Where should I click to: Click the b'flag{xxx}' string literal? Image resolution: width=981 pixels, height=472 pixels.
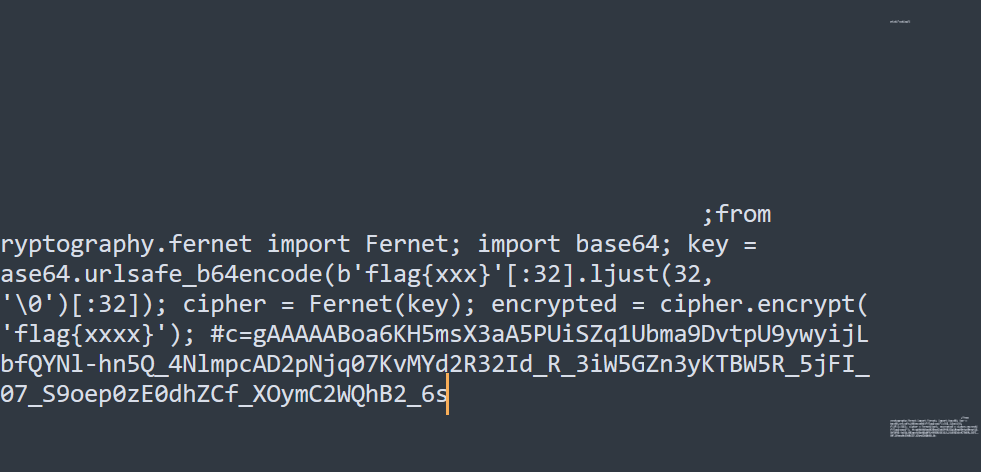421,274
